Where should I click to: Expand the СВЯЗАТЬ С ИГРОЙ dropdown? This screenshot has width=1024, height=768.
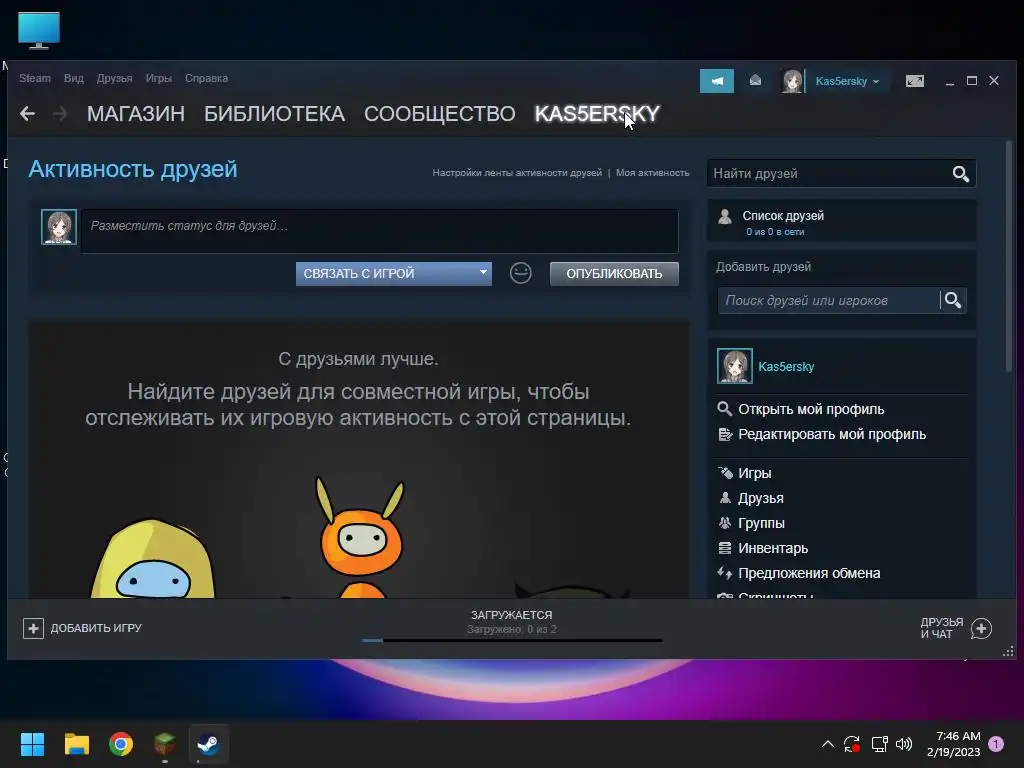click(393, 274)
